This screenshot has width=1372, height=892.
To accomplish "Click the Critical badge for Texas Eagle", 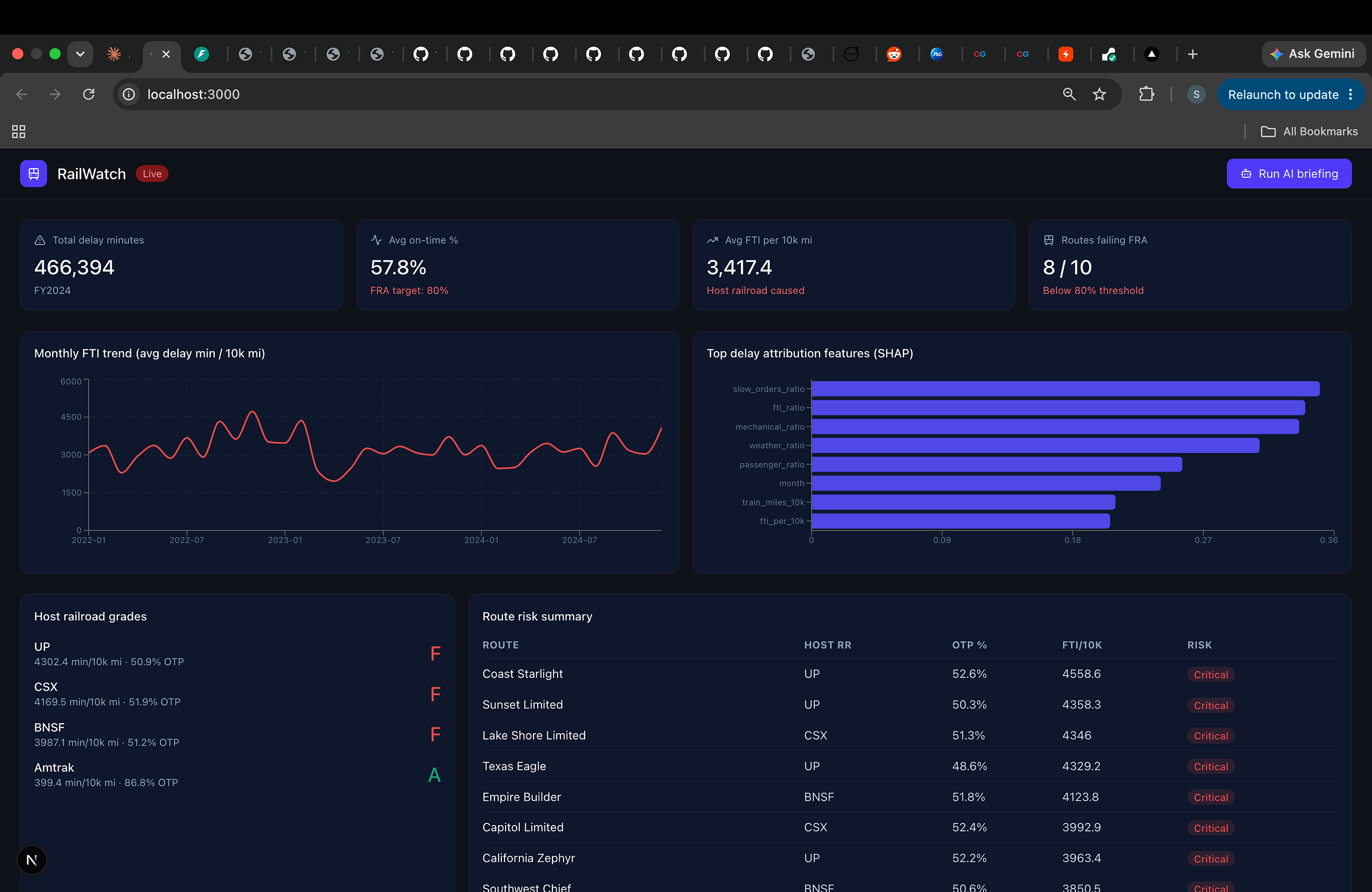I will [x=1211, y=766].
